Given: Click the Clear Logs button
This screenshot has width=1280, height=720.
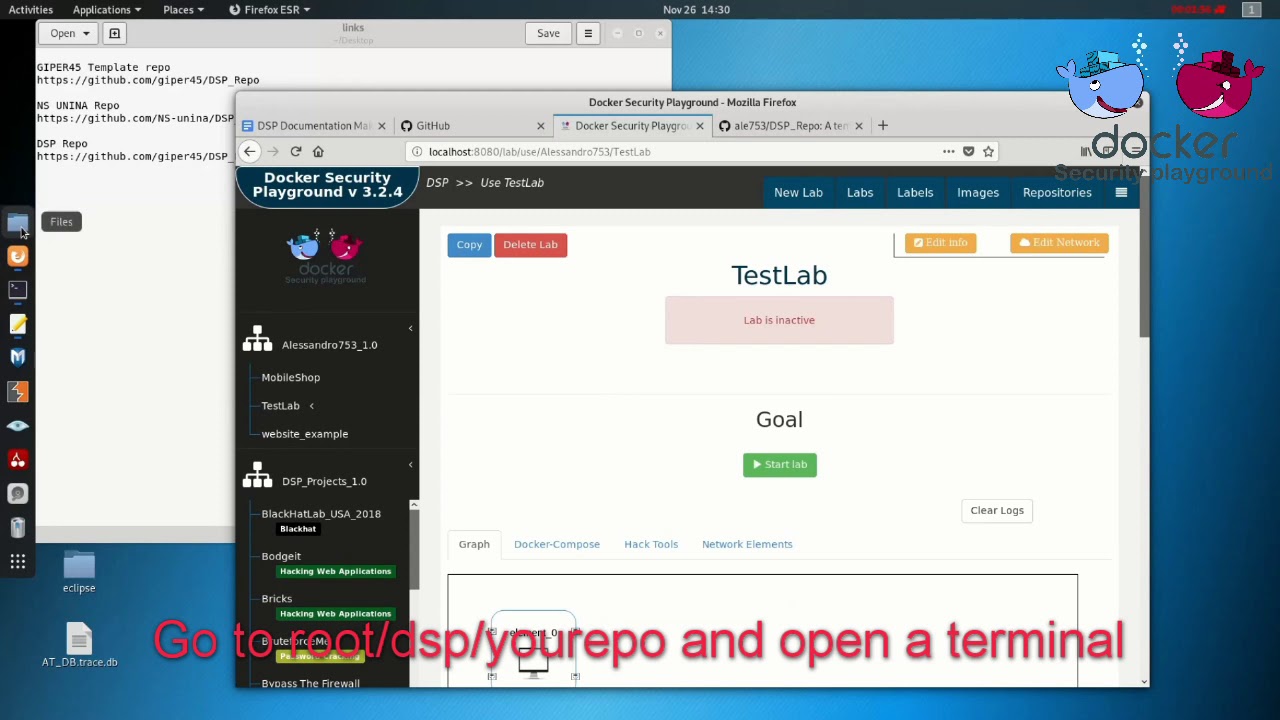Looking at the screenshot, I should click(997, 510).
